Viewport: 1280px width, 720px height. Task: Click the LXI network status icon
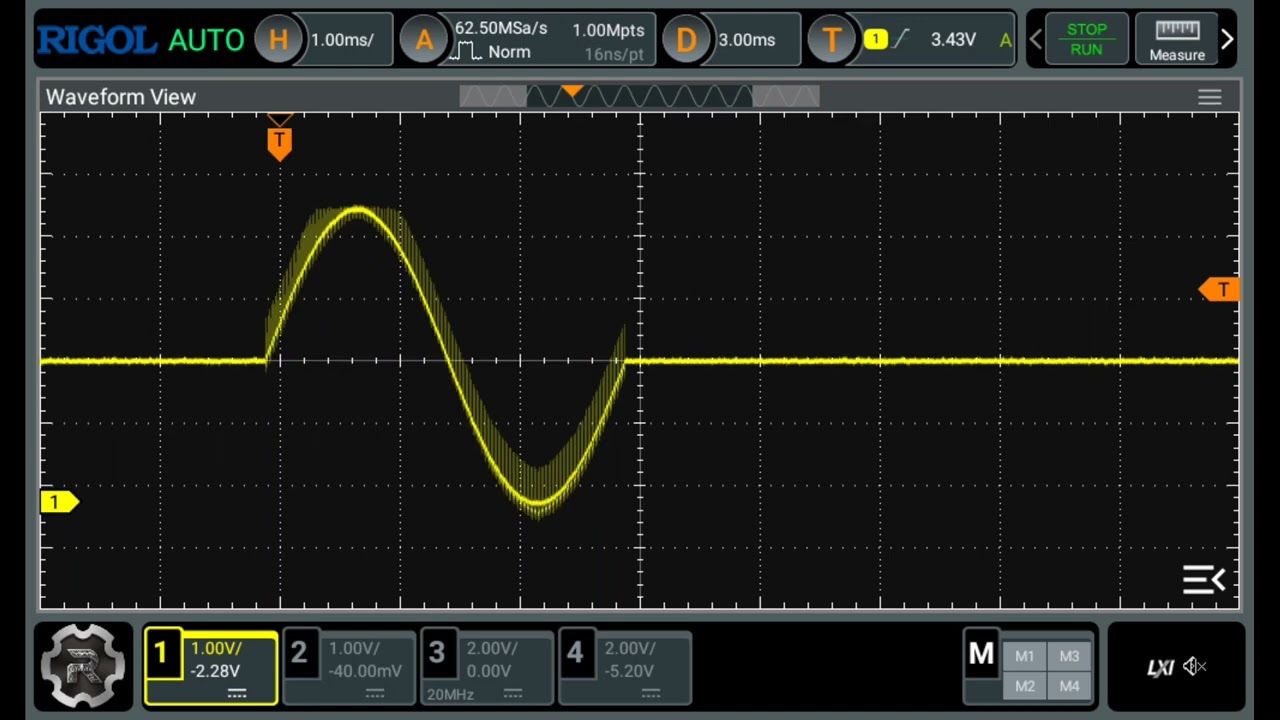[1159, 668]
